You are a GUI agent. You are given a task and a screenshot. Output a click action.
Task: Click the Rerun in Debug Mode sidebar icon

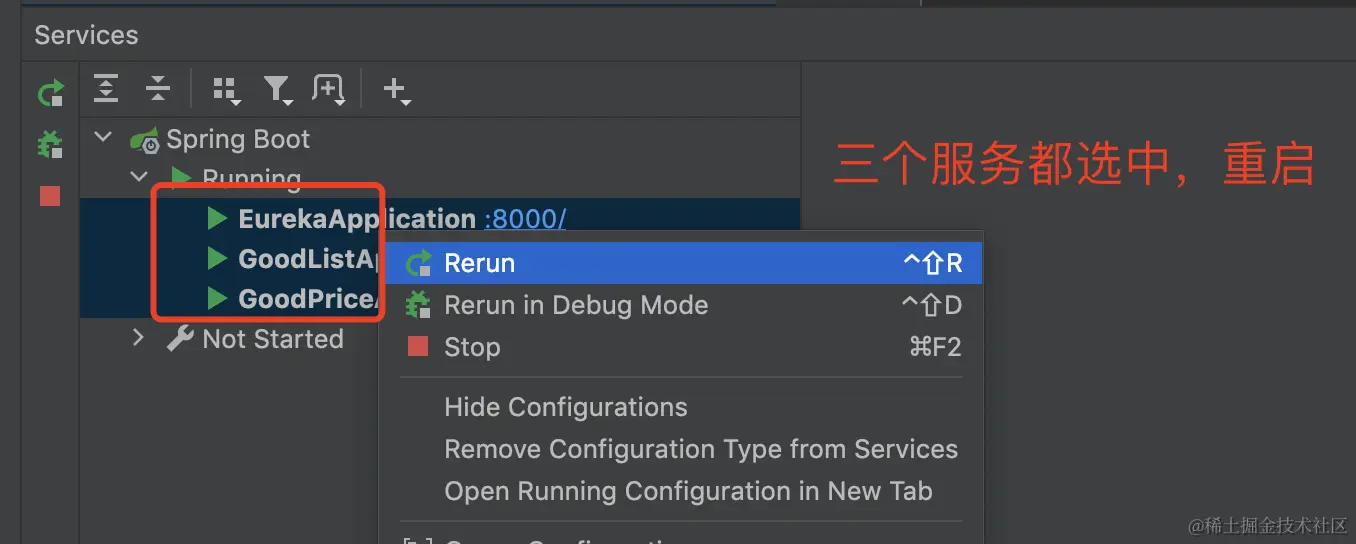tap(50, 145)
